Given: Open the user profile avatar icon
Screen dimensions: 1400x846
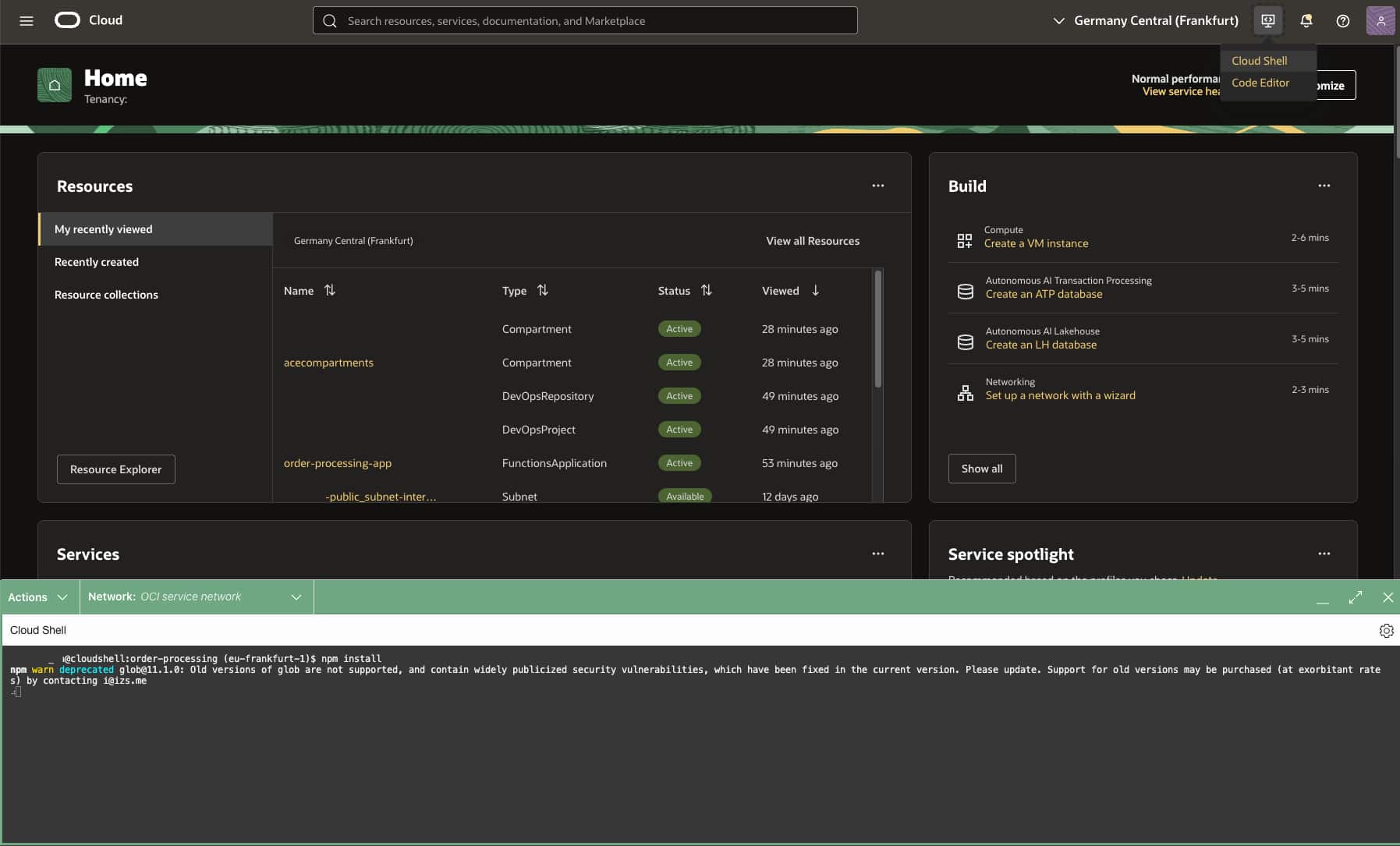Looking at the screenshot, I should 1380,20.
